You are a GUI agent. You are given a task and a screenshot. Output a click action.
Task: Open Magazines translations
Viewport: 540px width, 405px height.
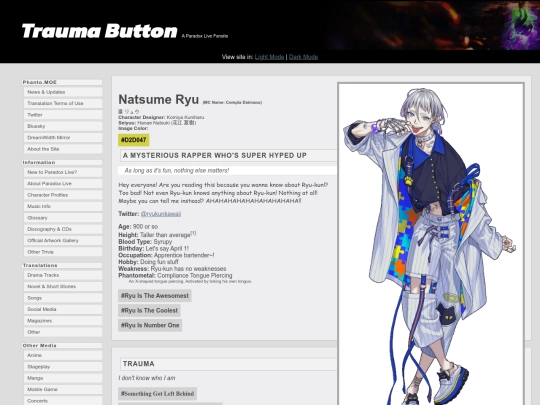coord(63,321)
